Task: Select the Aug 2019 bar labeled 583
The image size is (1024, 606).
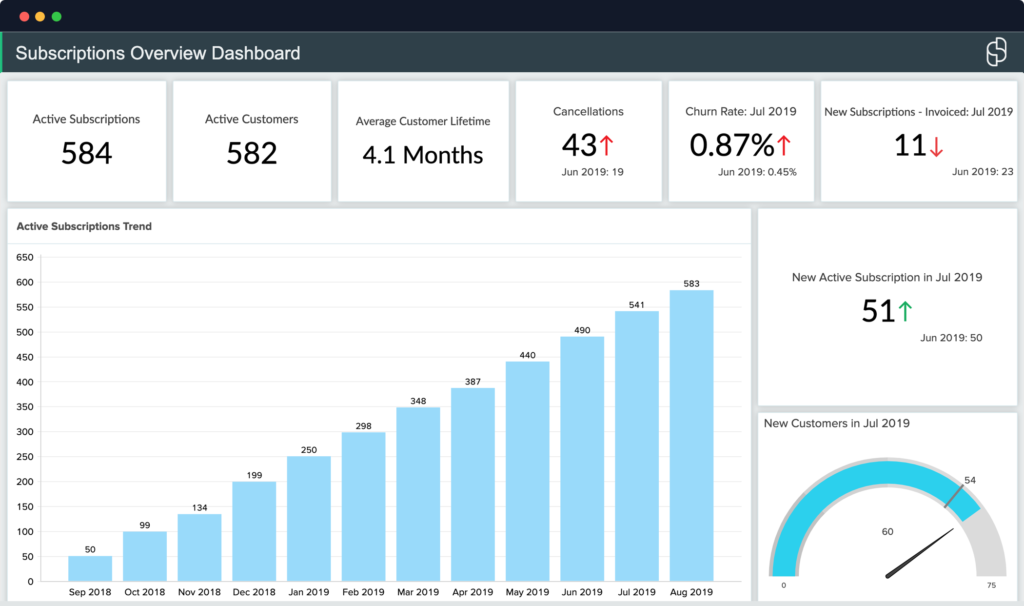Action: point(692,436)
